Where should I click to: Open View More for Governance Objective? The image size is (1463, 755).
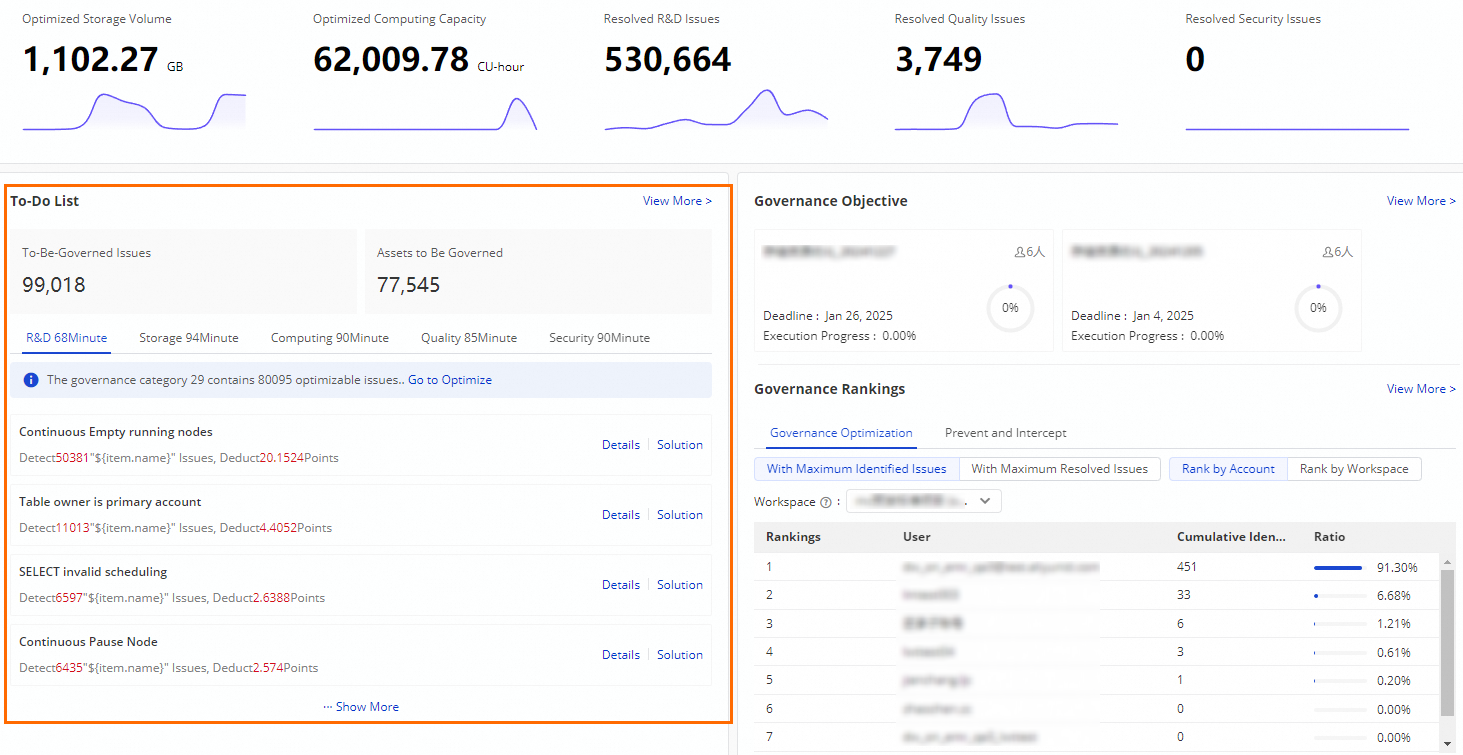coord(1421,201)
